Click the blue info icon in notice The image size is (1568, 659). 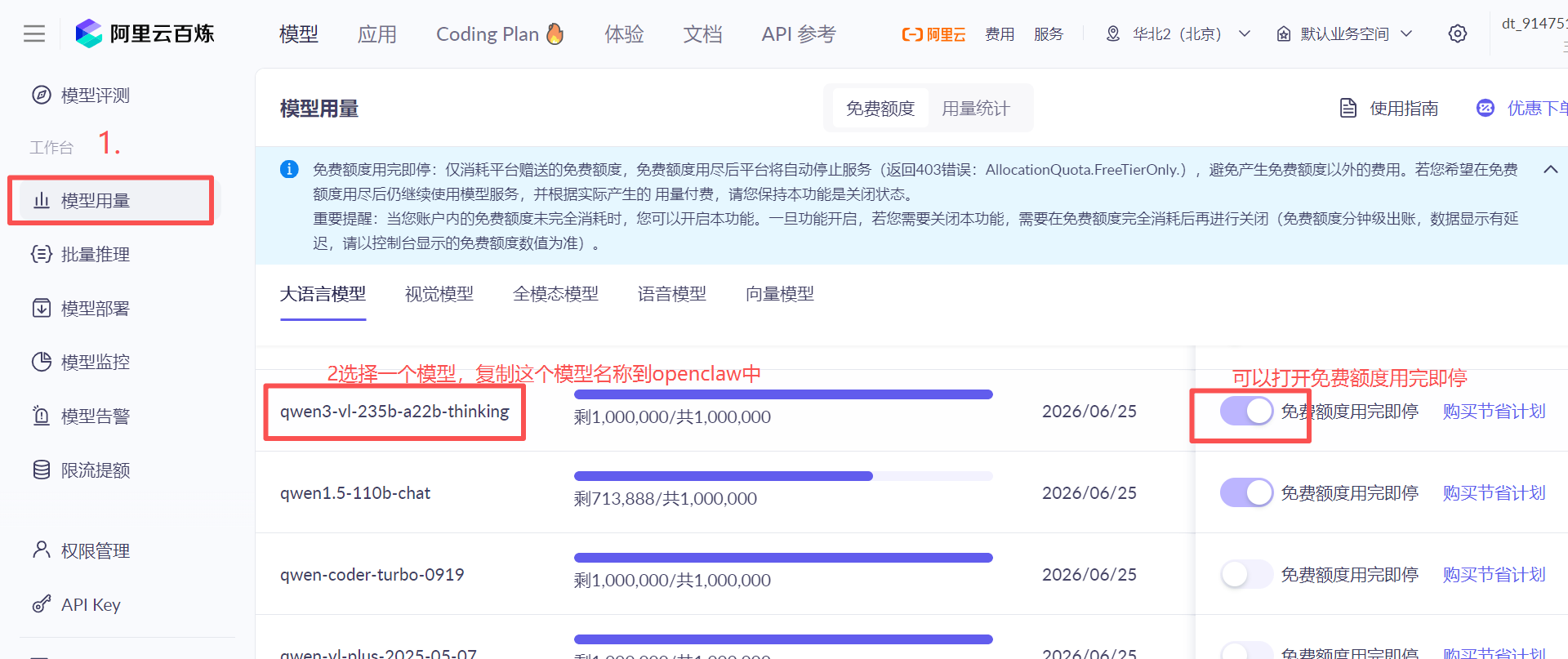coord(289,169)
